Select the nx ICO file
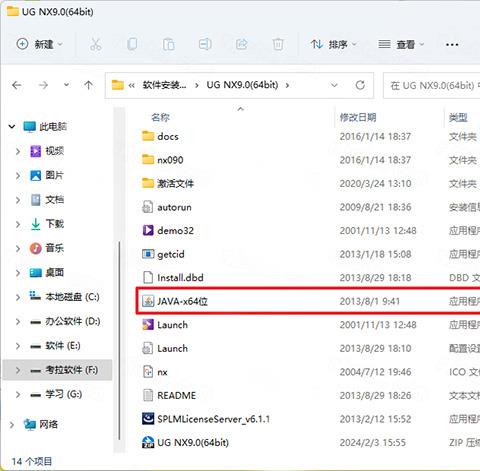Screen dimensions: 480x471 [x=162, y=372]
